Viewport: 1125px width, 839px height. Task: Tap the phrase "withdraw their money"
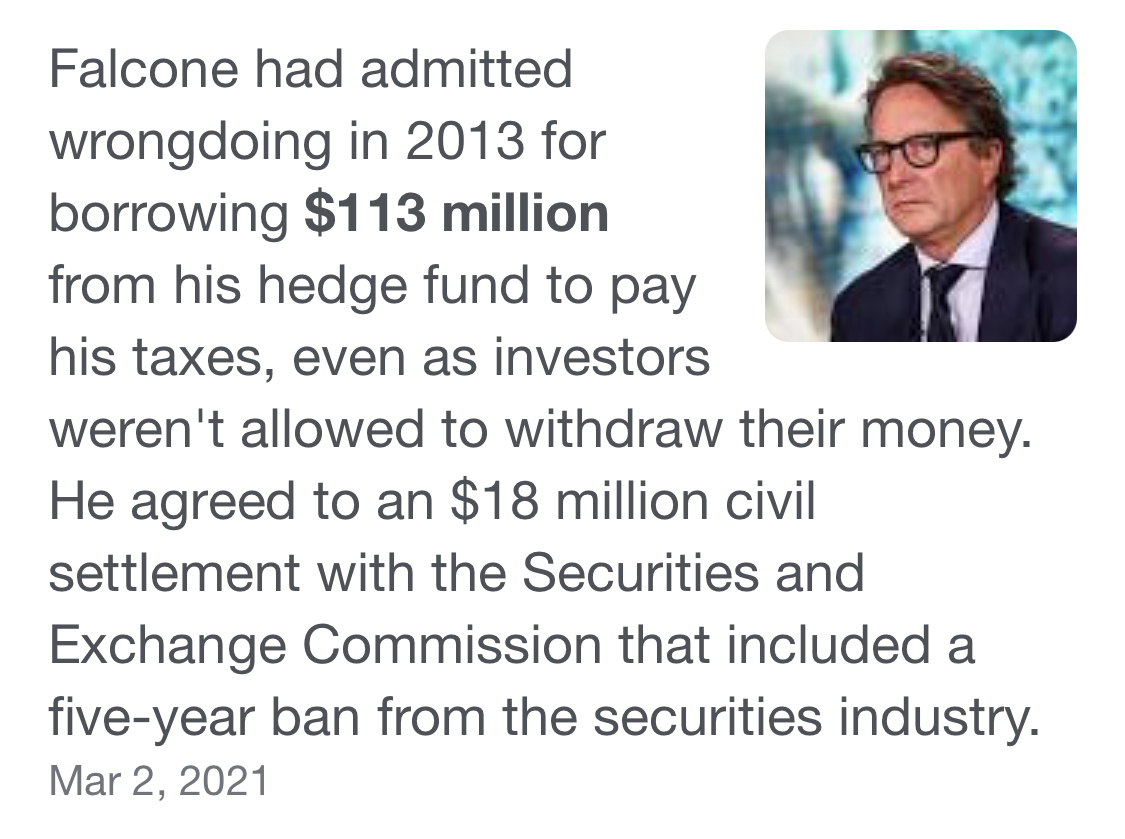tap(766, 430)
